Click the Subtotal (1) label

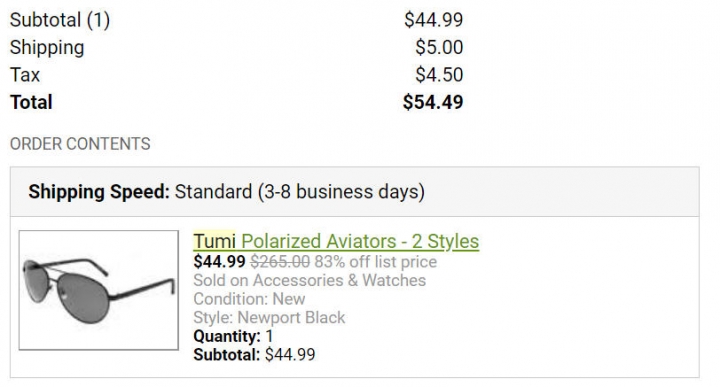point(60,20)
